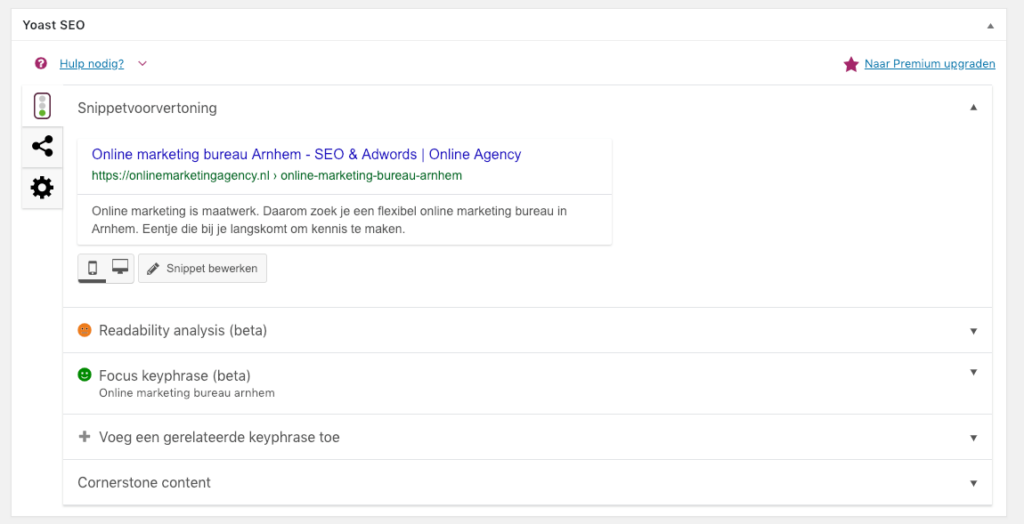Expand the Focus keyphrase (beta) section
The image size is (1024, 524).
tap(527, 384)
